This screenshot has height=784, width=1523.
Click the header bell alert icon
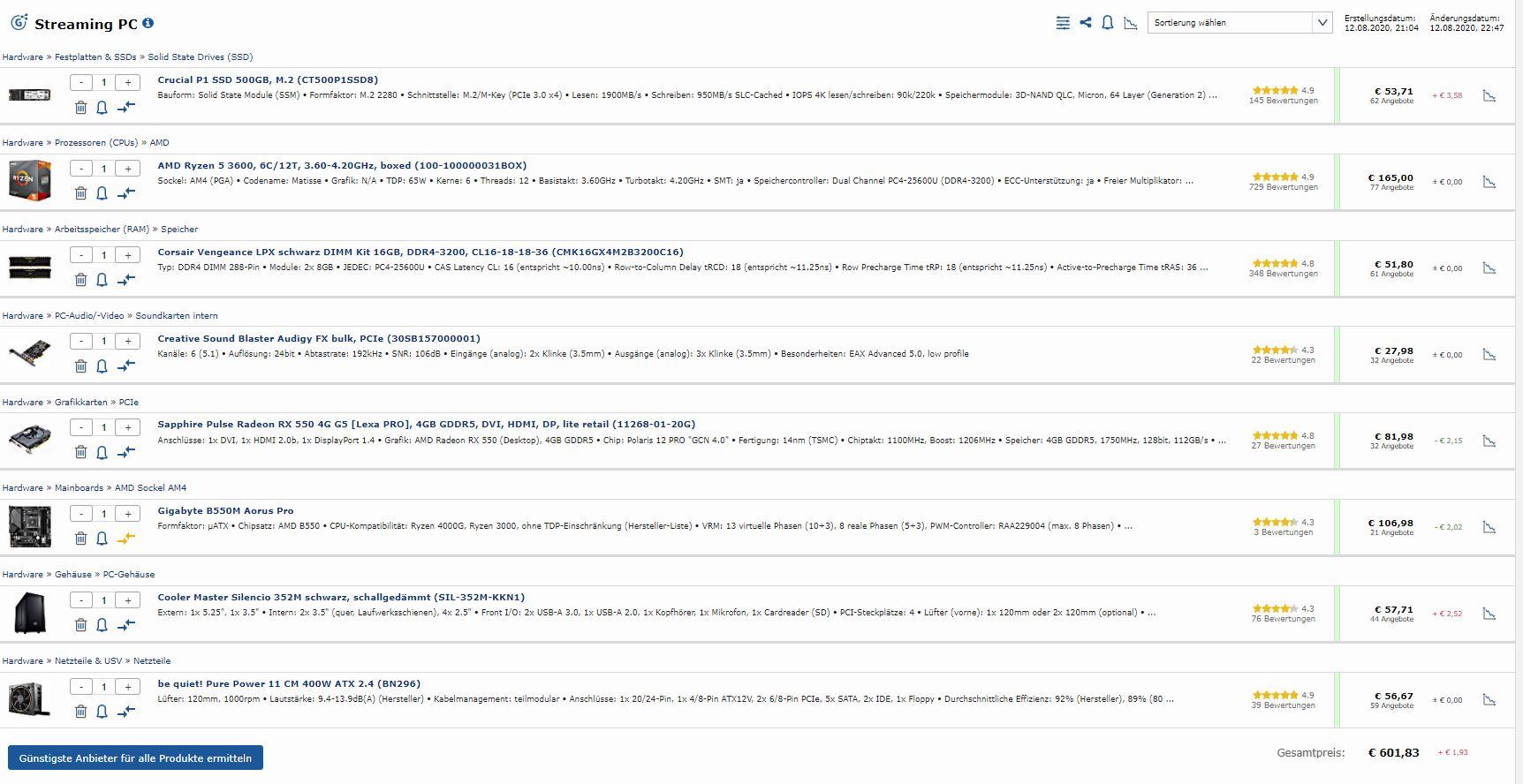(x=1108, y=22)
